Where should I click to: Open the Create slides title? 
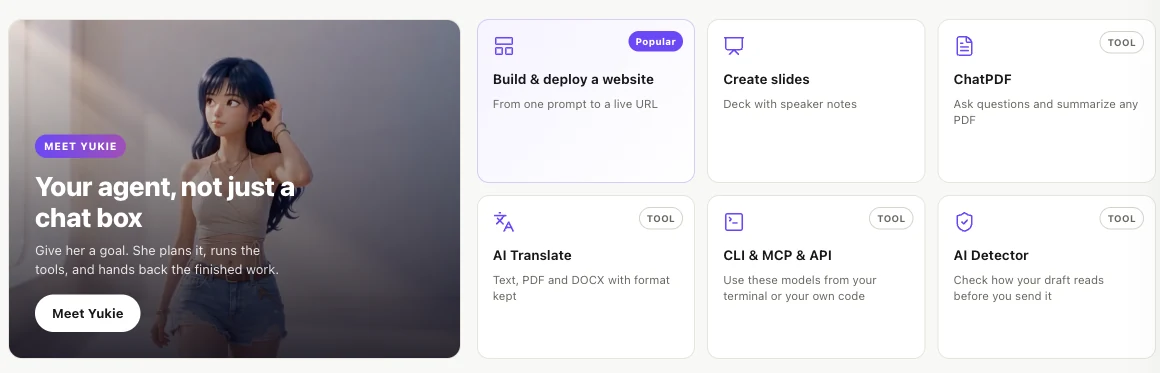[766, 79]
